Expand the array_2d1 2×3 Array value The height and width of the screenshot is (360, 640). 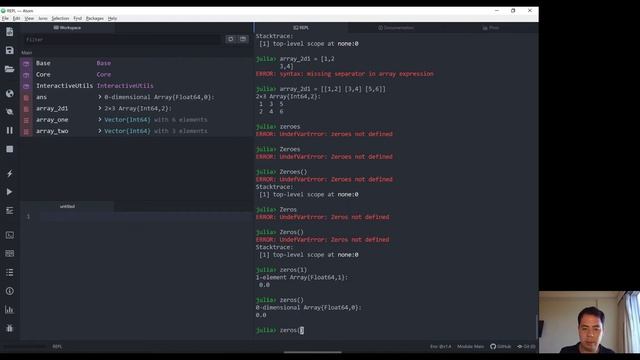[x=100, y=109]
